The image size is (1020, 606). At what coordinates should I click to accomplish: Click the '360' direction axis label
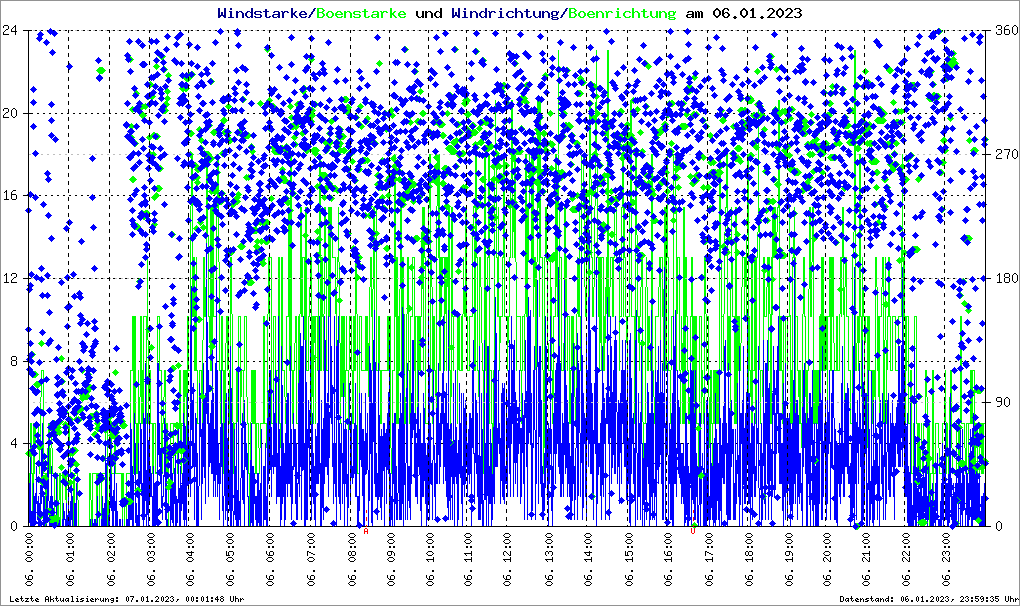tap(1006, 30)
